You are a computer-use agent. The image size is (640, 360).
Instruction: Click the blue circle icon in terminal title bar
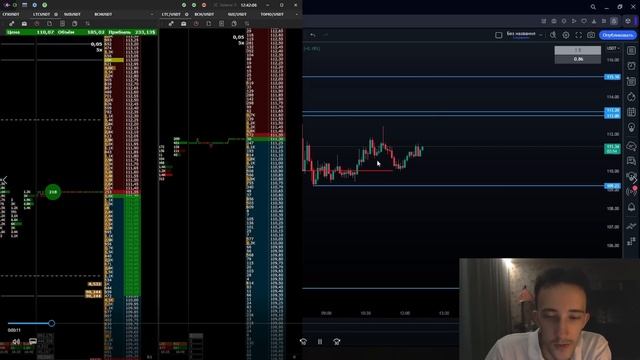[x=35, y=5]
